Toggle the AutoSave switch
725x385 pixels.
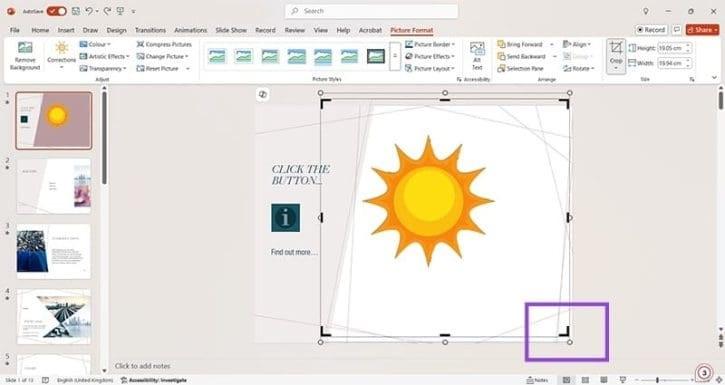[56, 11]
